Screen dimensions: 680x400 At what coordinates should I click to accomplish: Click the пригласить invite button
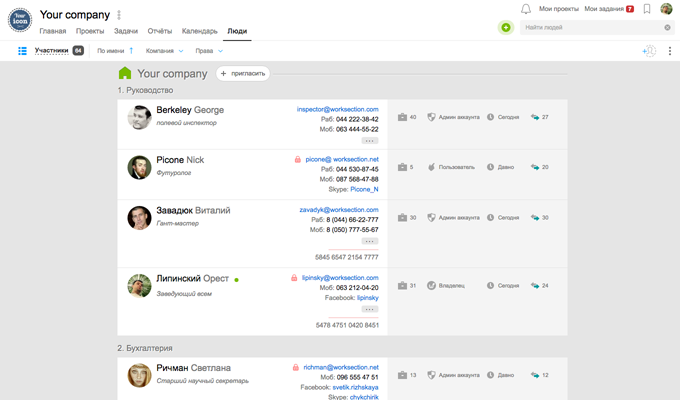point(243,73)
